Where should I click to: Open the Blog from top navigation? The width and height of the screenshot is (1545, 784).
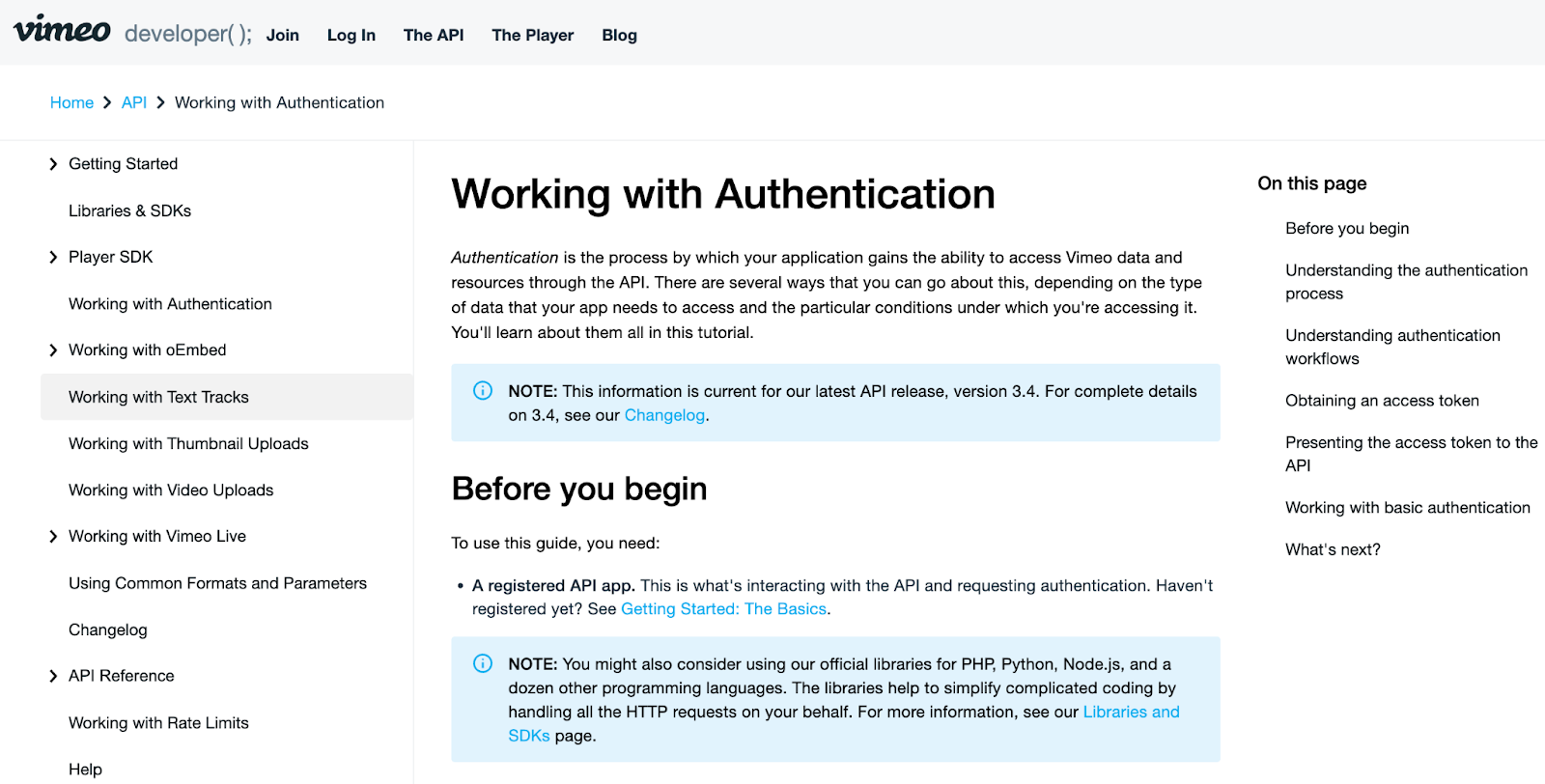[620, 35]
